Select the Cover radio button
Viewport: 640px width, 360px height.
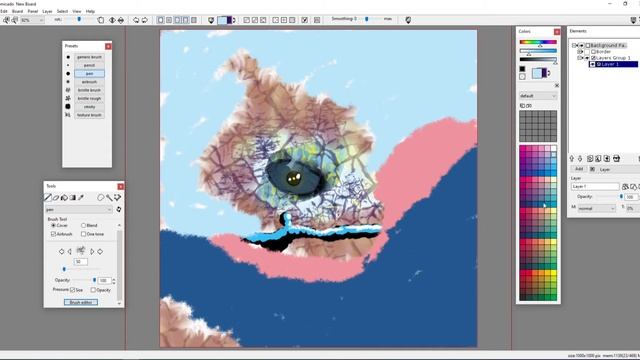pyautogui.click(x=53, y=225)
